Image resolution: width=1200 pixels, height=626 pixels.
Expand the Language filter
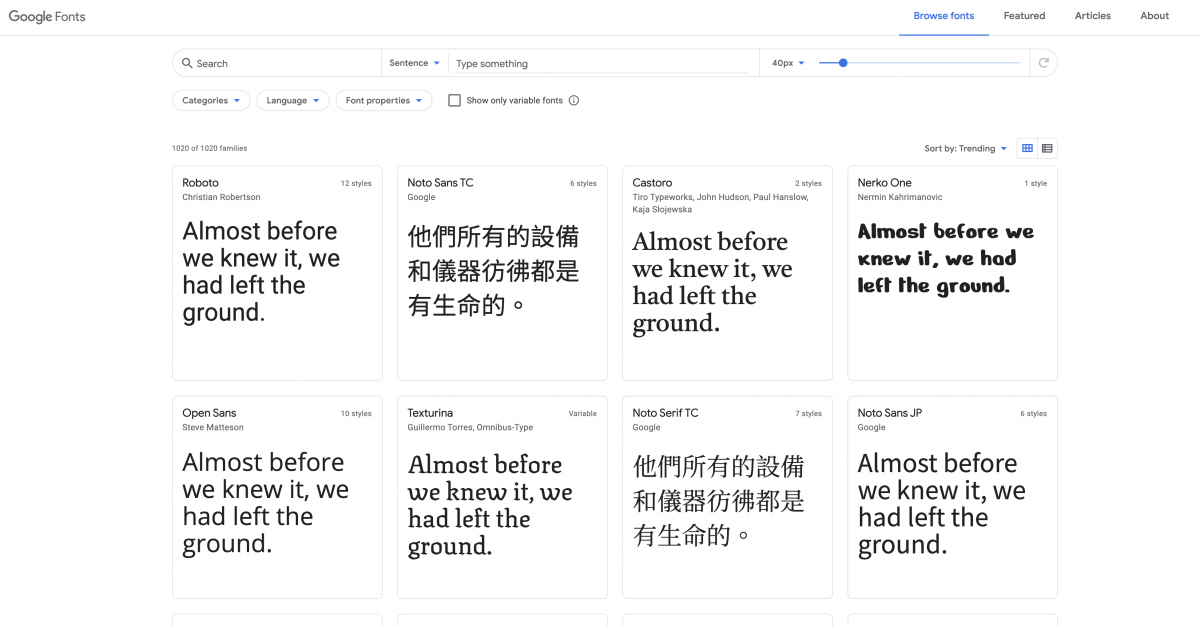pos(293,100)
